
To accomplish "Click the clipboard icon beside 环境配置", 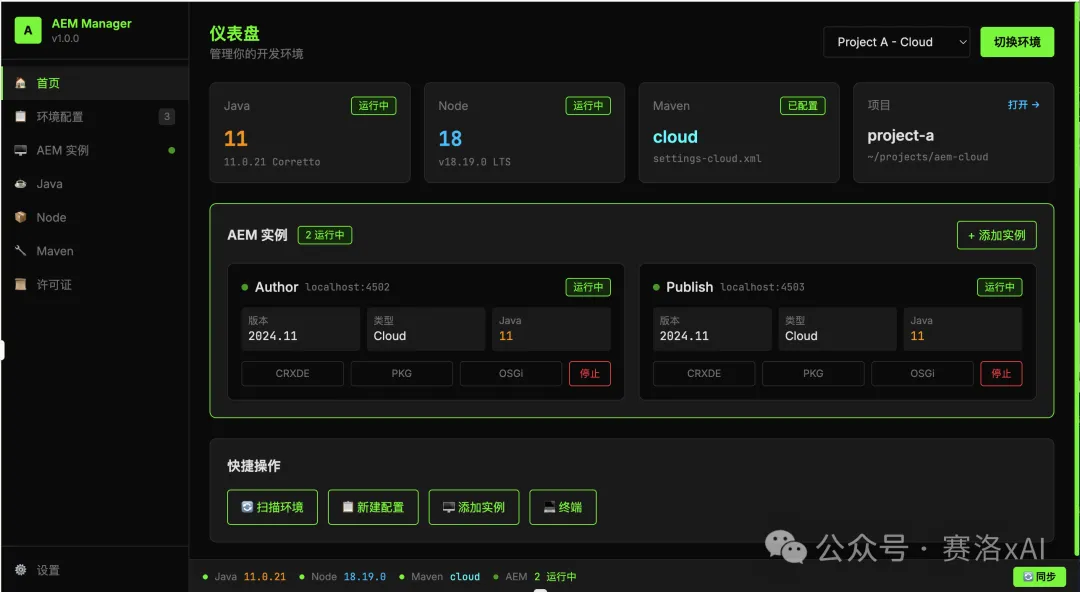I will pyautogui.click(x=21, y=117).
